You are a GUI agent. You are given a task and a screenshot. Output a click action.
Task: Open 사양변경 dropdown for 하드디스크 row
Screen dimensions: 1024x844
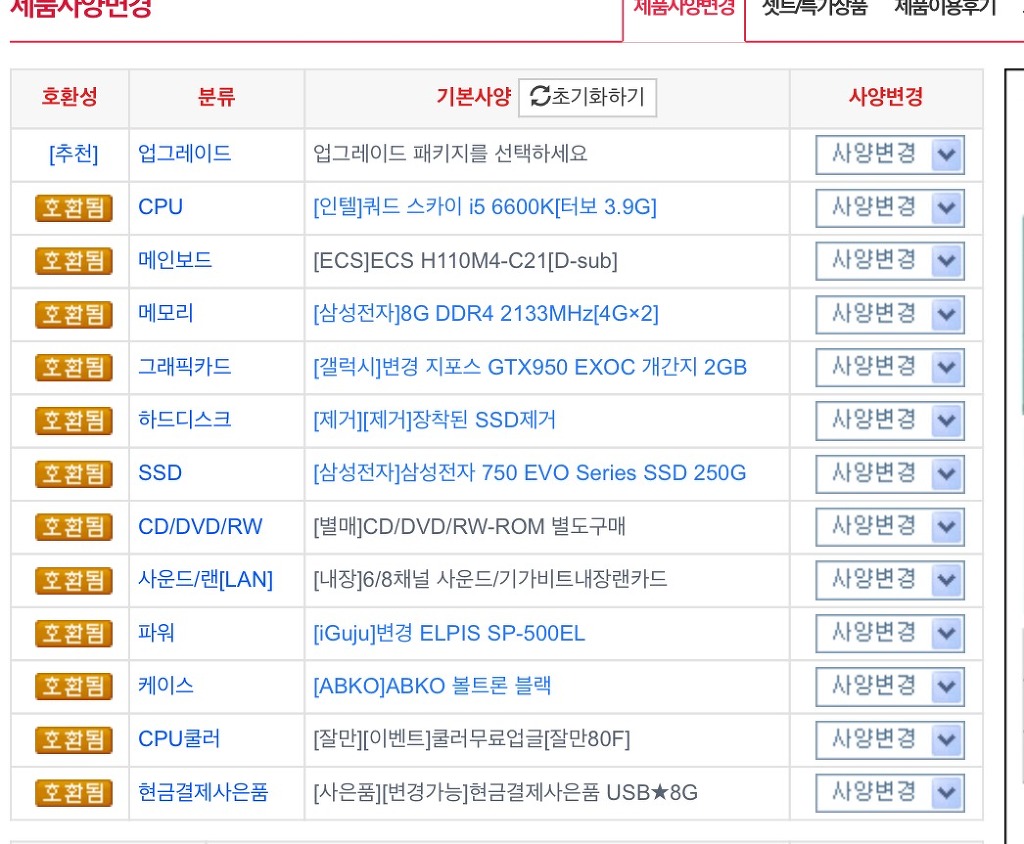tap(889, 421)
